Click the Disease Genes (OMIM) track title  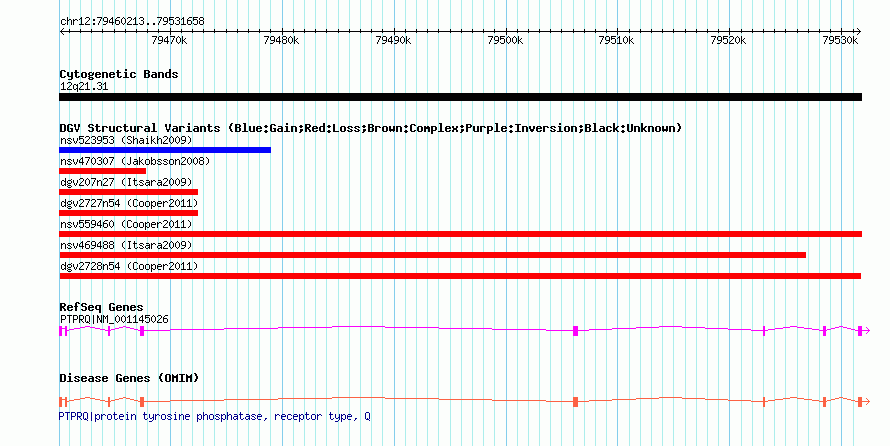click(x=129, y=378)
